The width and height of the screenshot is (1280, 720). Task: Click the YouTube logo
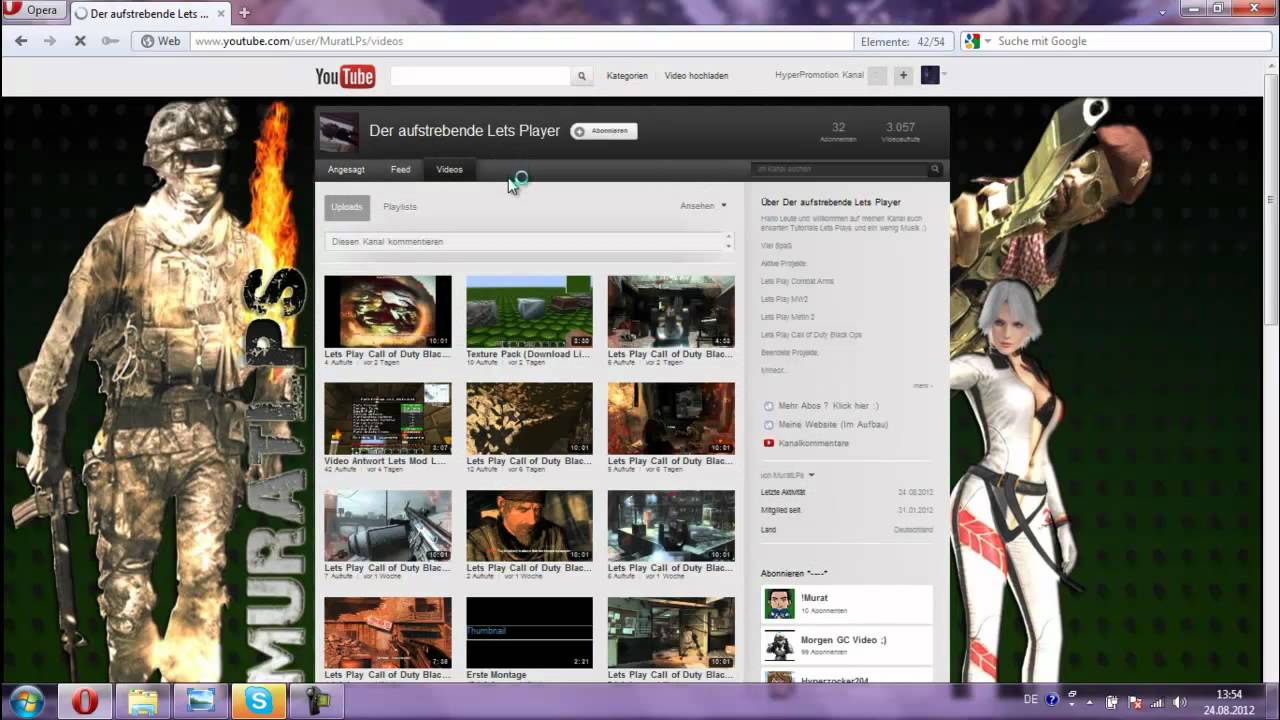click(x=345, y=76)
